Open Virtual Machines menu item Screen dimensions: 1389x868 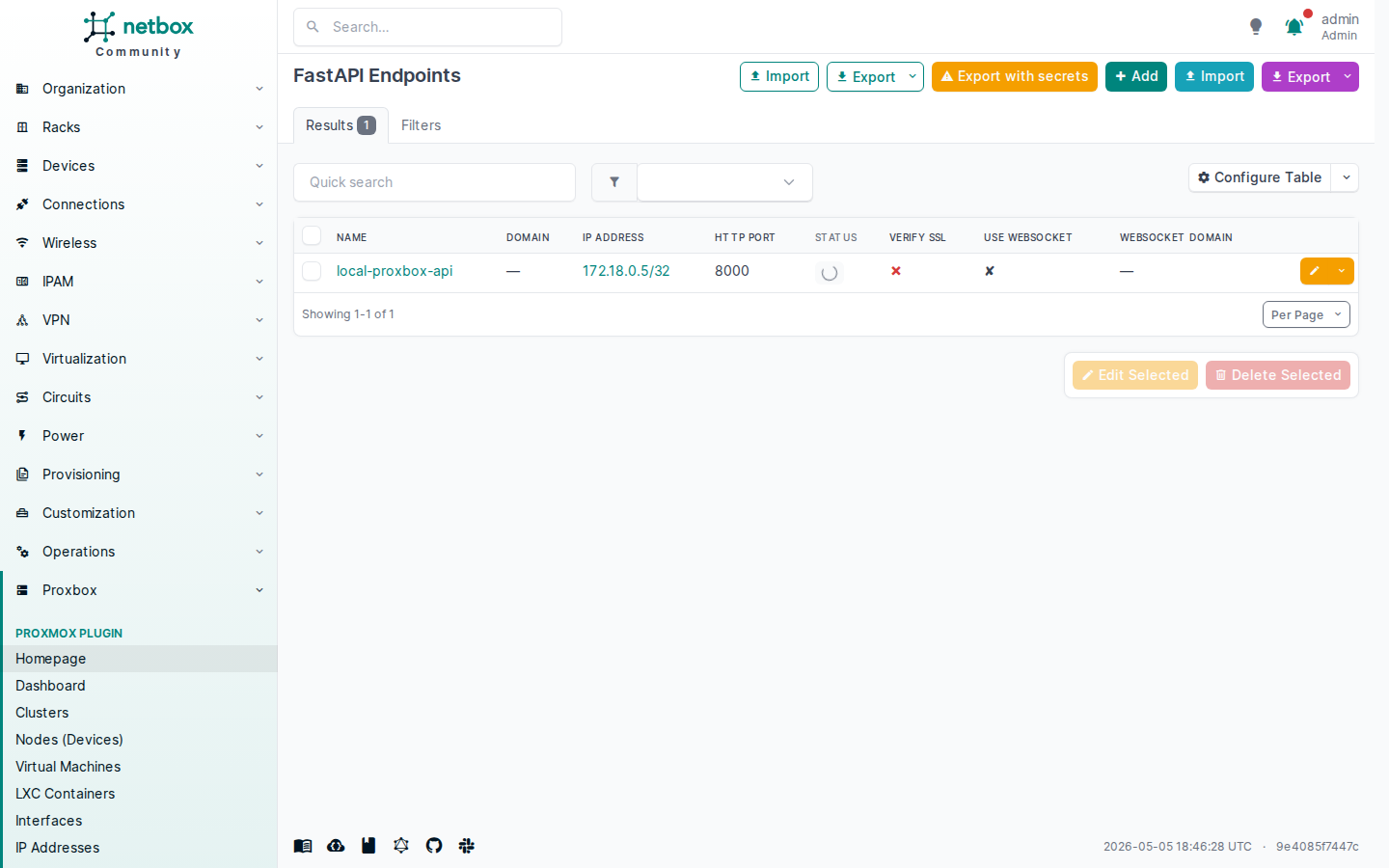tap(139, 767)
